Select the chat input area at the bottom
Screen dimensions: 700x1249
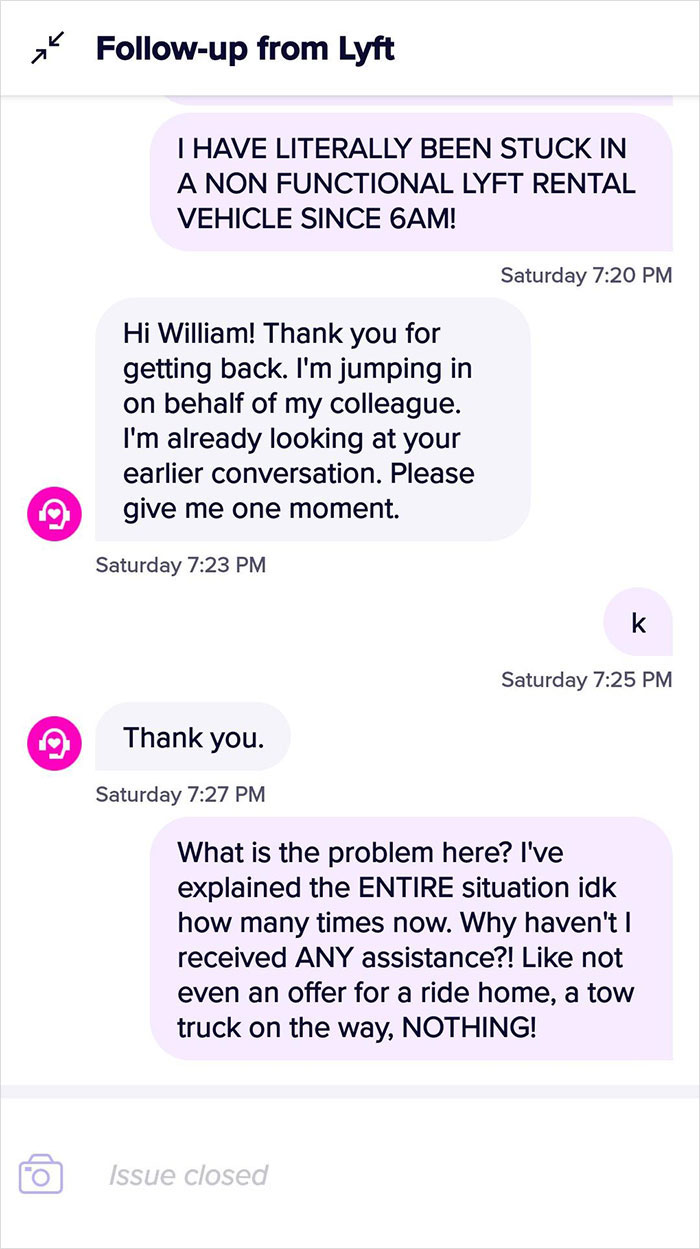click(350, 1175)
